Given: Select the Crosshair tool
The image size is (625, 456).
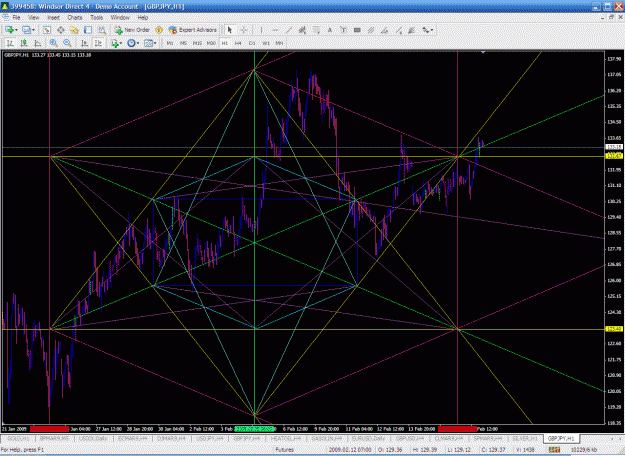Looking at the screenshot, I should click(x=244, y=30).
